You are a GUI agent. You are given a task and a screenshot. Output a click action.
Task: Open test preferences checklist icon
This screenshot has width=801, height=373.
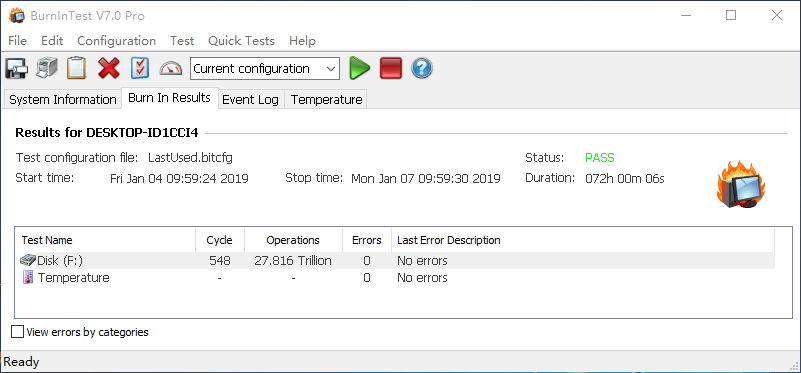[139, 68]
